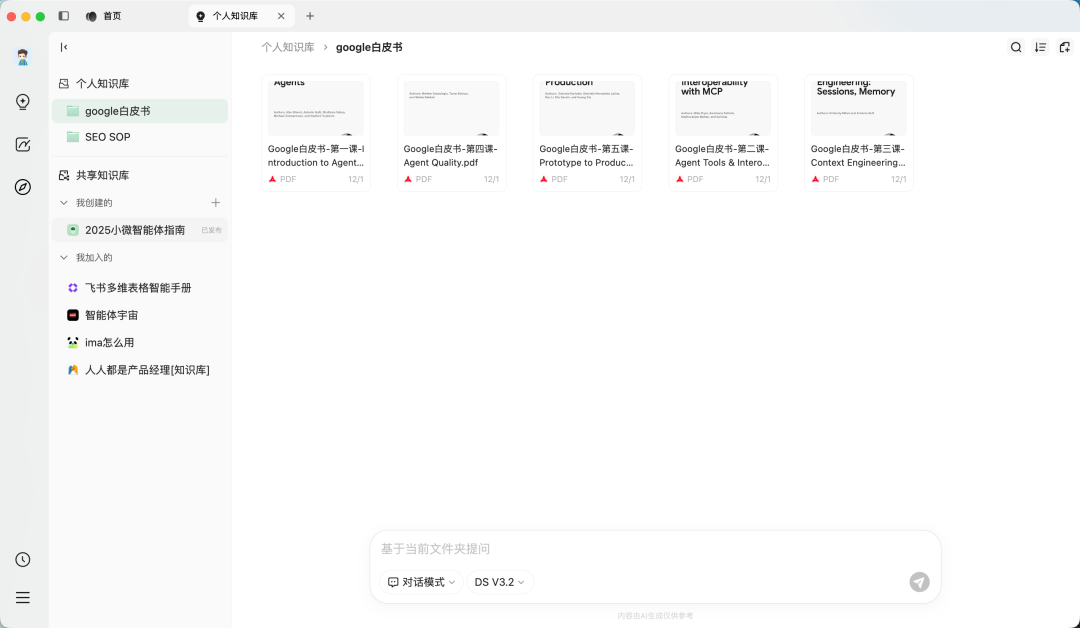Viewport: 1080px width, 628px height.
Task: Open history using the clock icon
Action: pos(23,560)
